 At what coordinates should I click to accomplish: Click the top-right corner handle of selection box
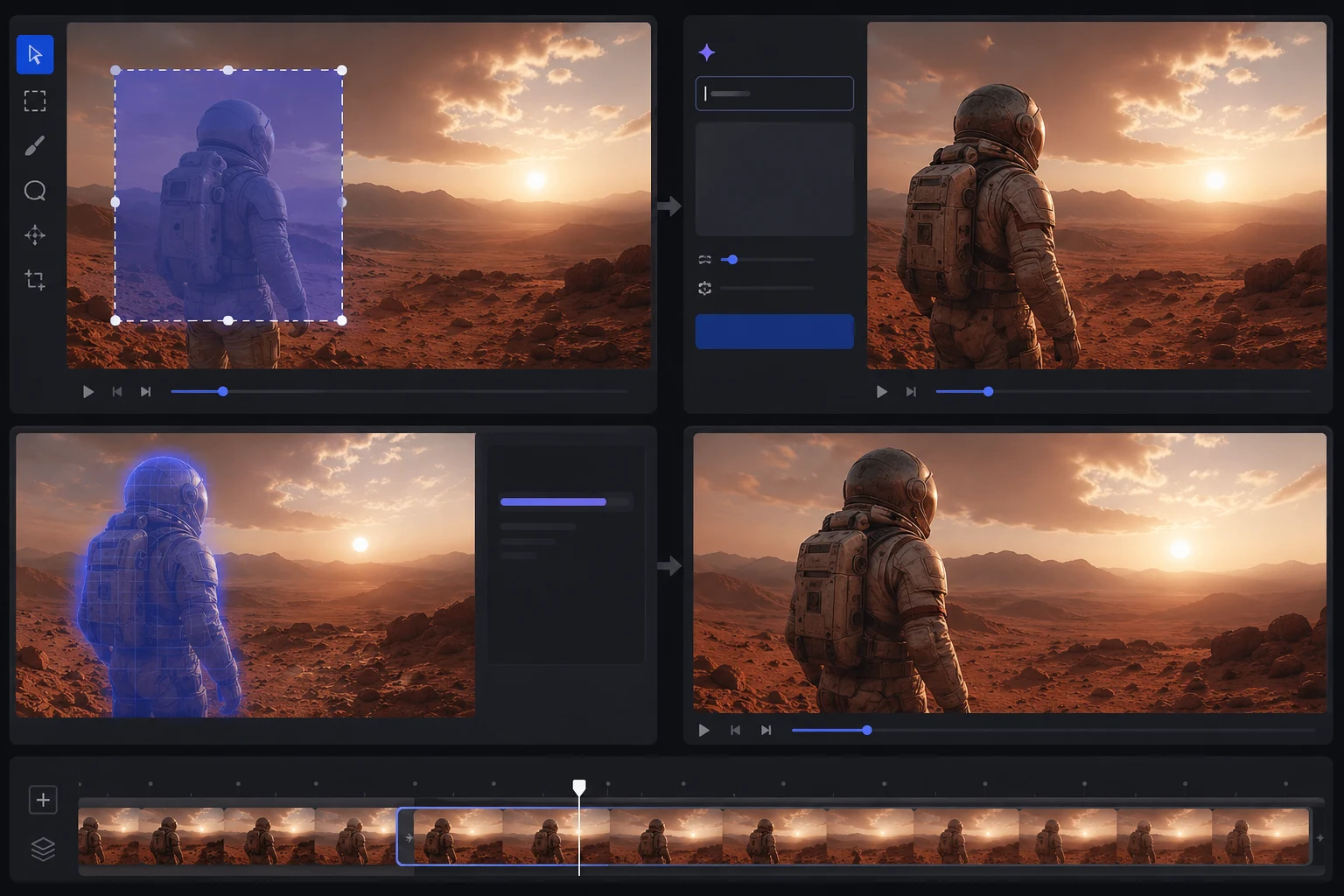click(342, 70)
